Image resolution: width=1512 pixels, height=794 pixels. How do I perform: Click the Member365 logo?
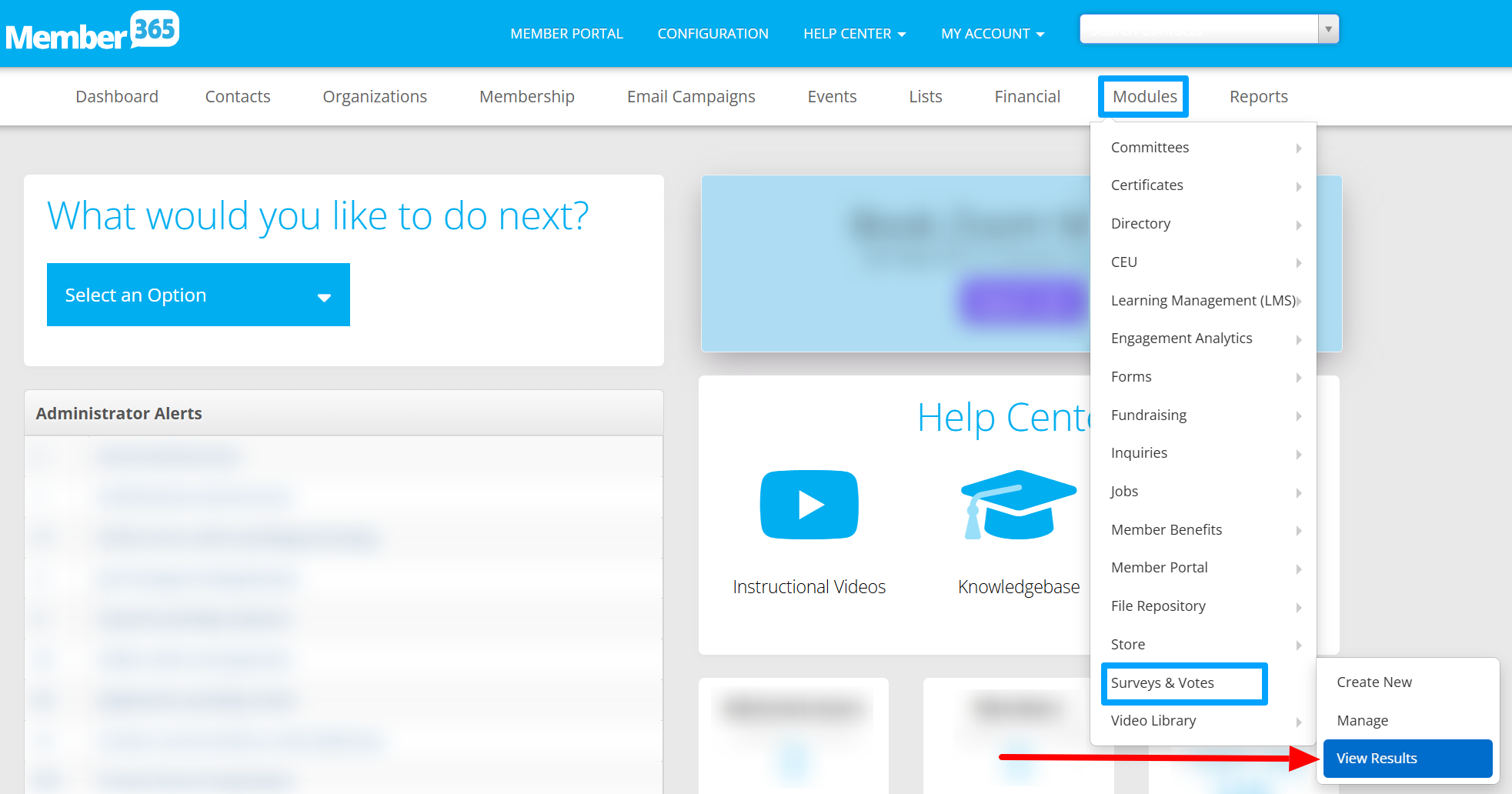coord(92,32)
